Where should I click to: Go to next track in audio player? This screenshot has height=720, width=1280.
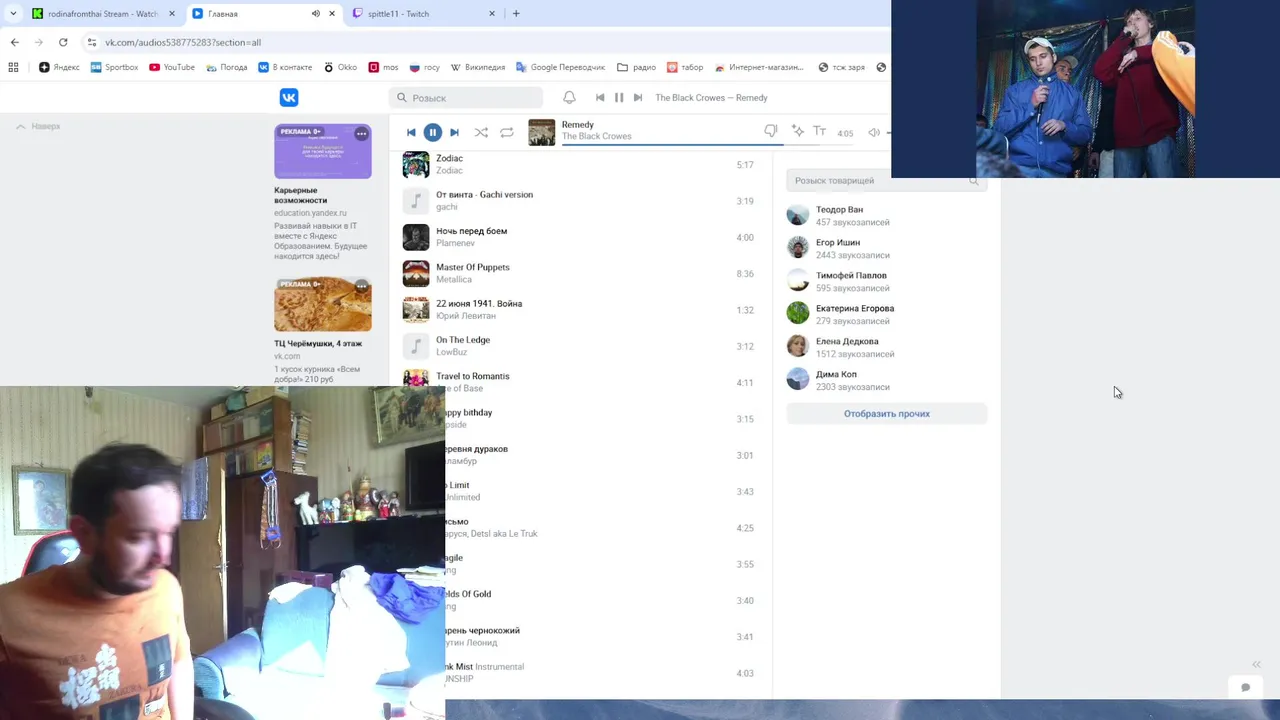pos(454,132)
